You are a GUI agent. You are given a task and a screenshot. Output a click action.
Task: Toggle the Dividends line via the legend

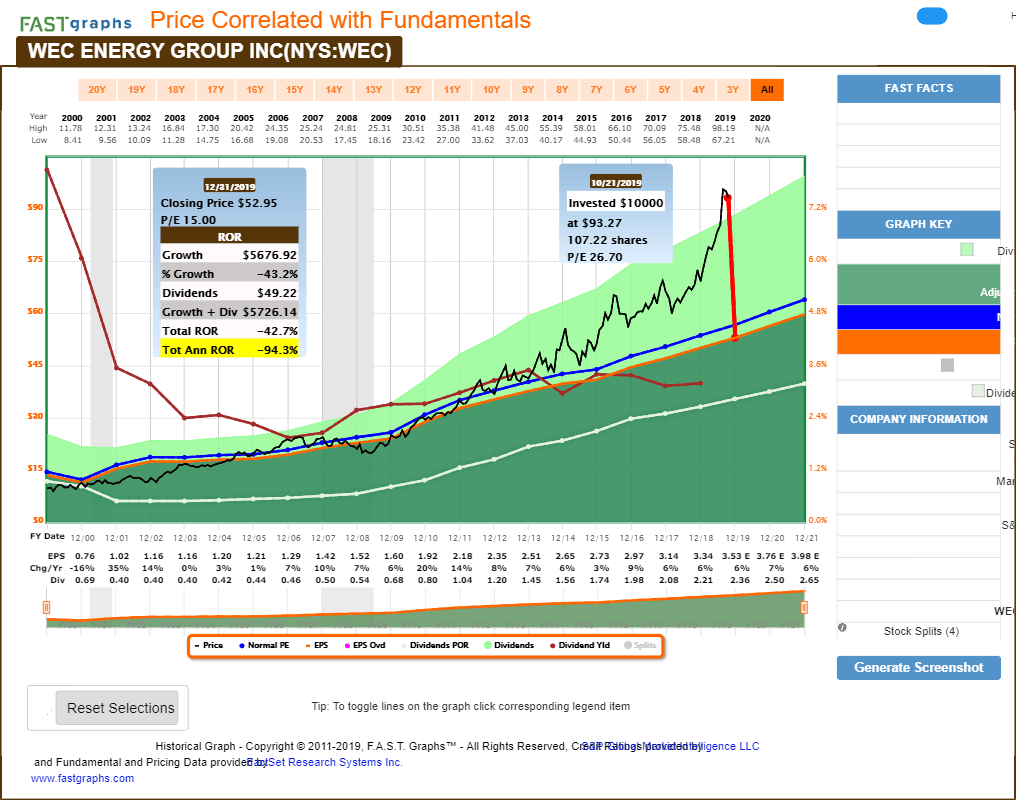tap(488, 645)
